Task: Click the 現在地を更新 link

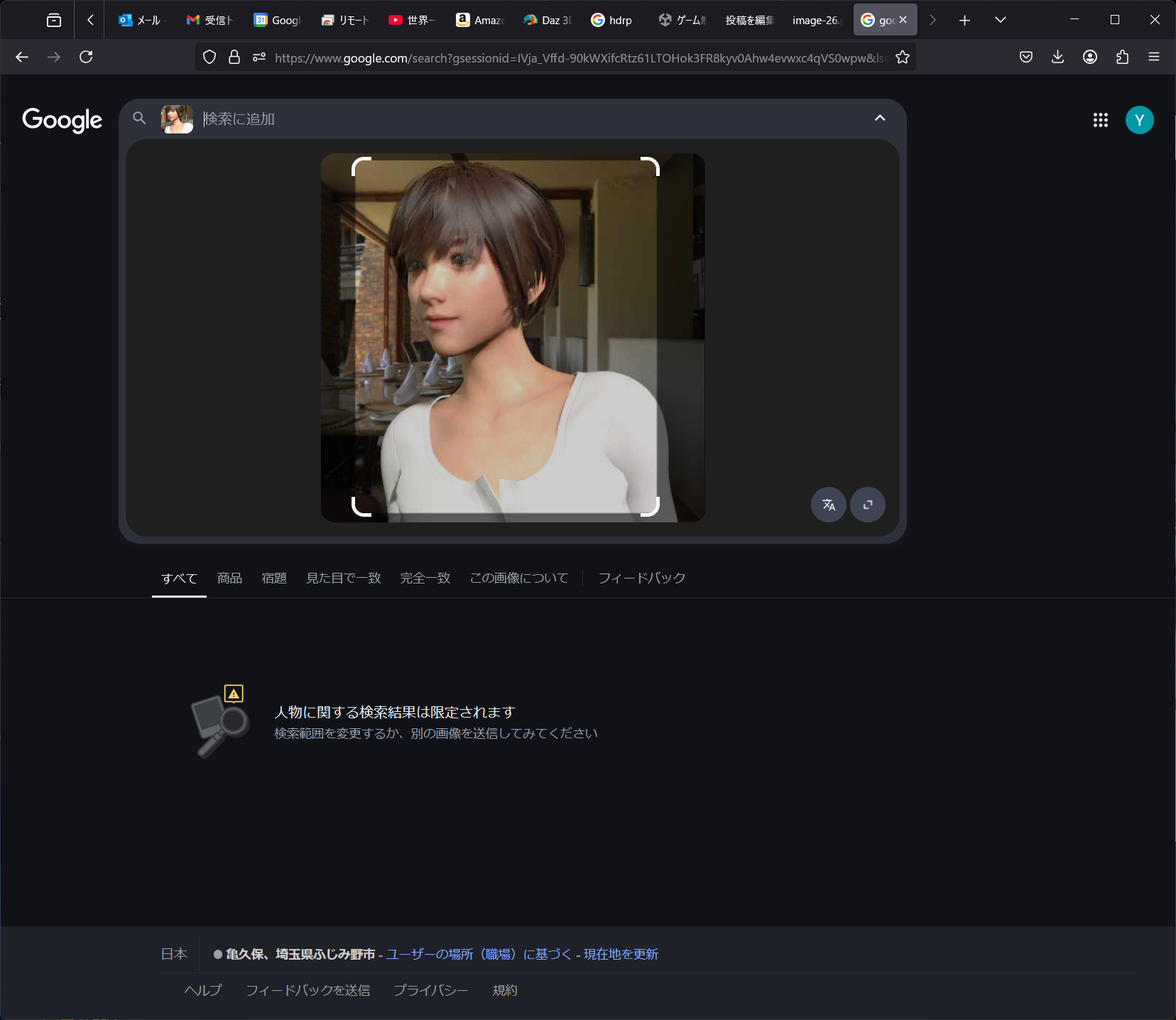Action: (x=621, y=955)
